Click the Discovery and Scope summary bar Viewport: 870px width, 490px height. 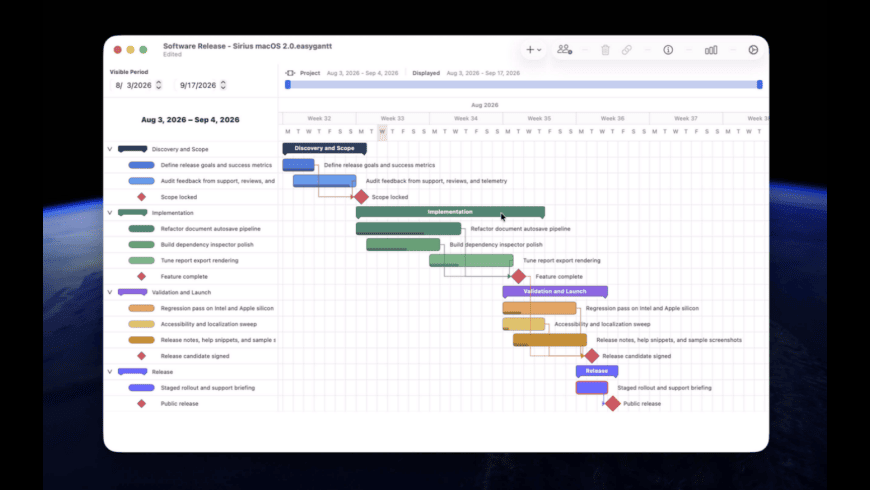pos(325,148)
